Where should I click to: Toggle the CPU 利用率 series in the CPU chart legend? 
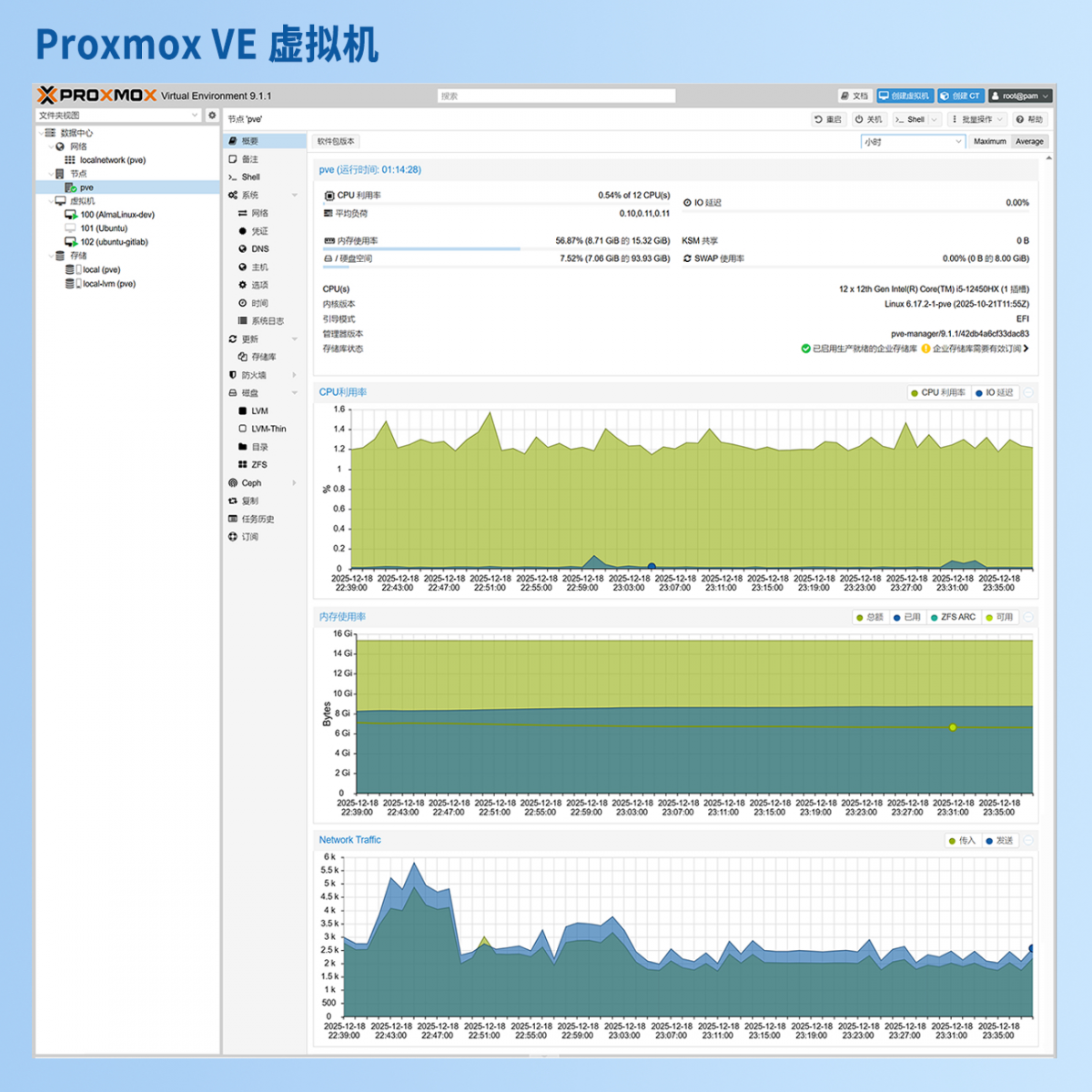(x=937, y=393)
